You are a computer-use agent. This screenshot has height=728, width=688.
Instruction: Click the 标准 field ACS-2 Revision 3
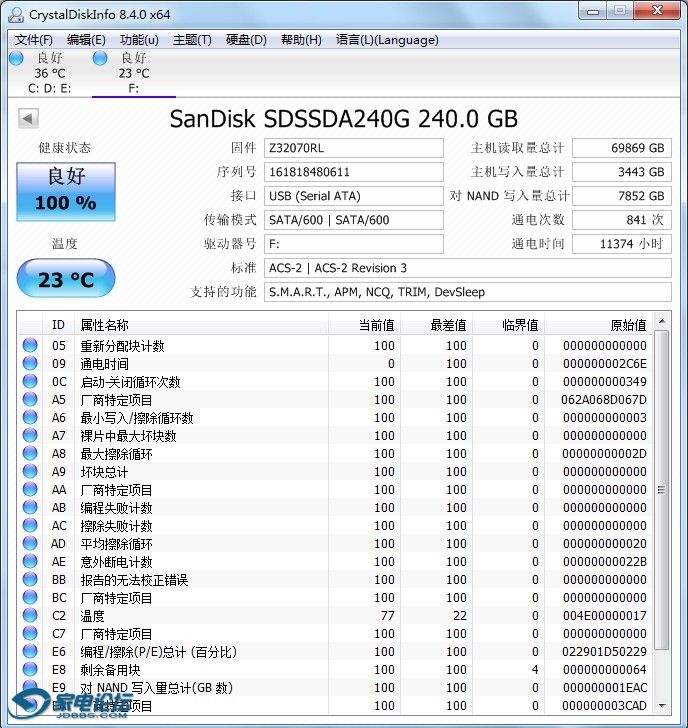coord(468,268)
